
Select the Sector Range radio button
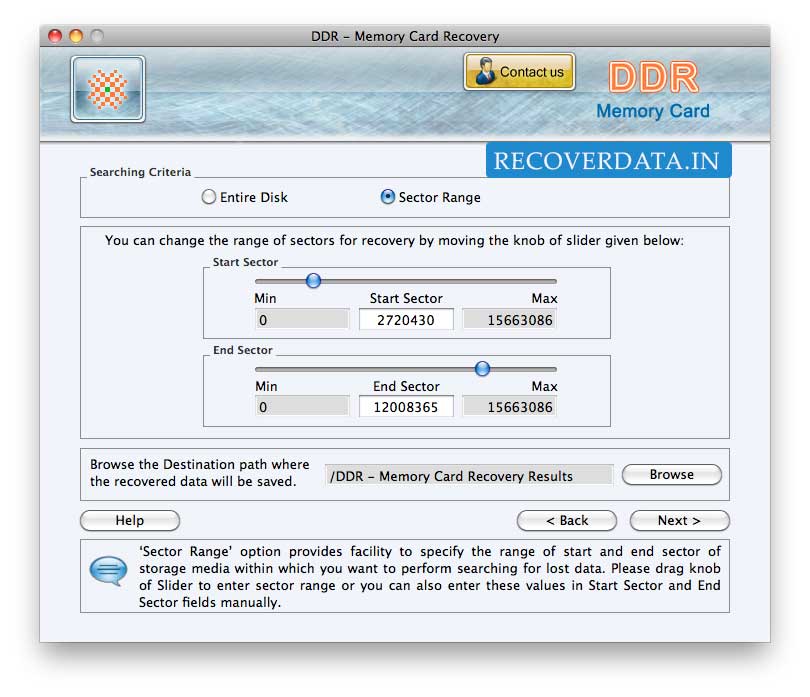[x=387, y=197]
